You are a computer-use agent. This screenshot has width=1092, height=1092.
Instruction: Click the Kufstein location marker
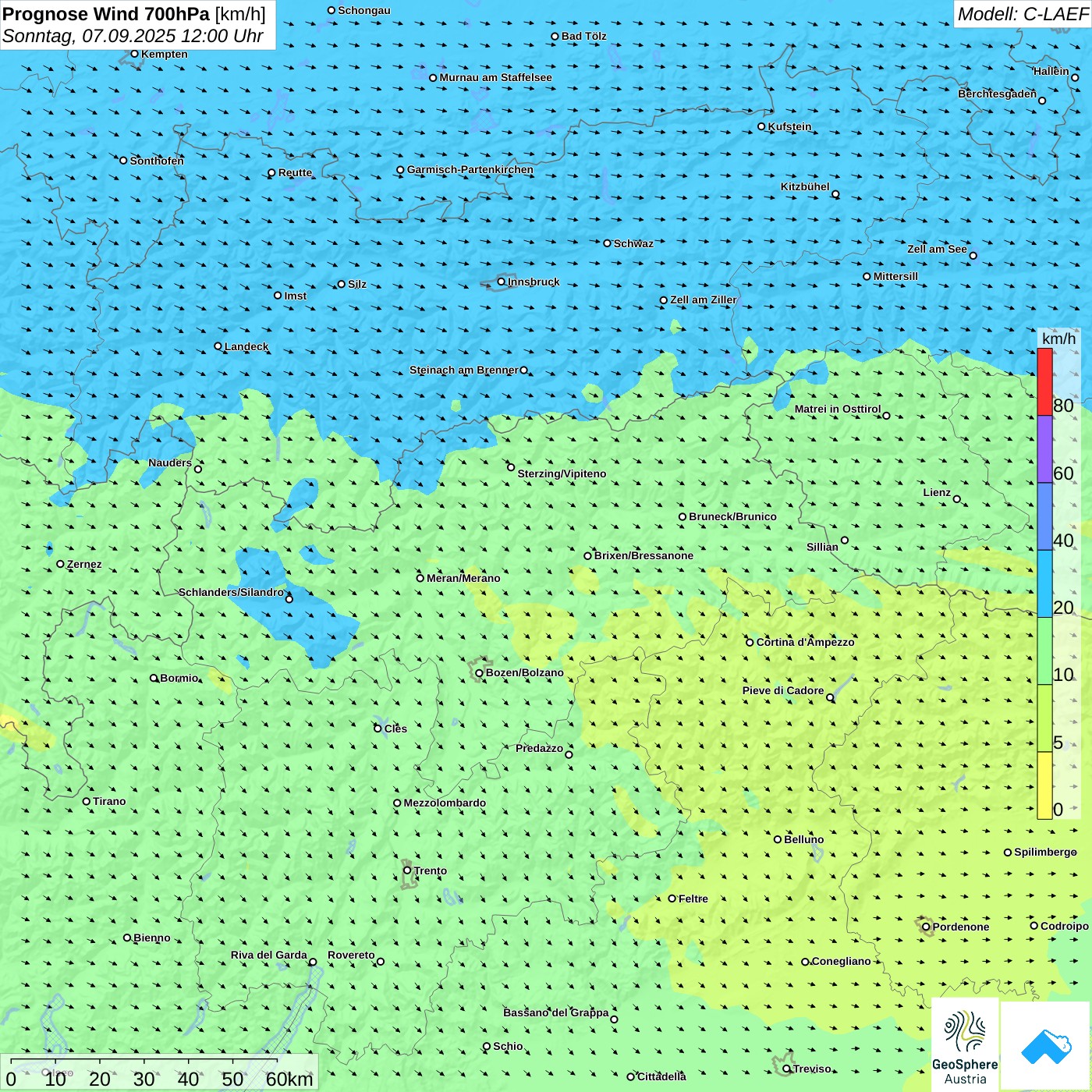point(761,126)
